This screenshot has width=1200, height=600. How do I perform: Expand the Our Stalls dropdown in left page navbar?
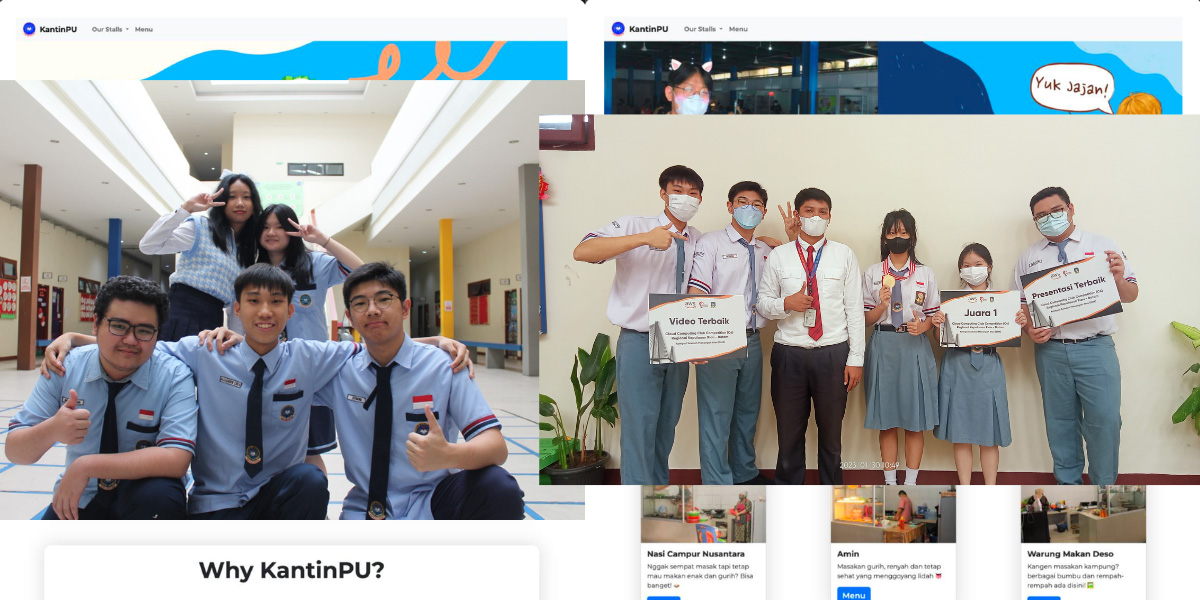click(110, 29)
